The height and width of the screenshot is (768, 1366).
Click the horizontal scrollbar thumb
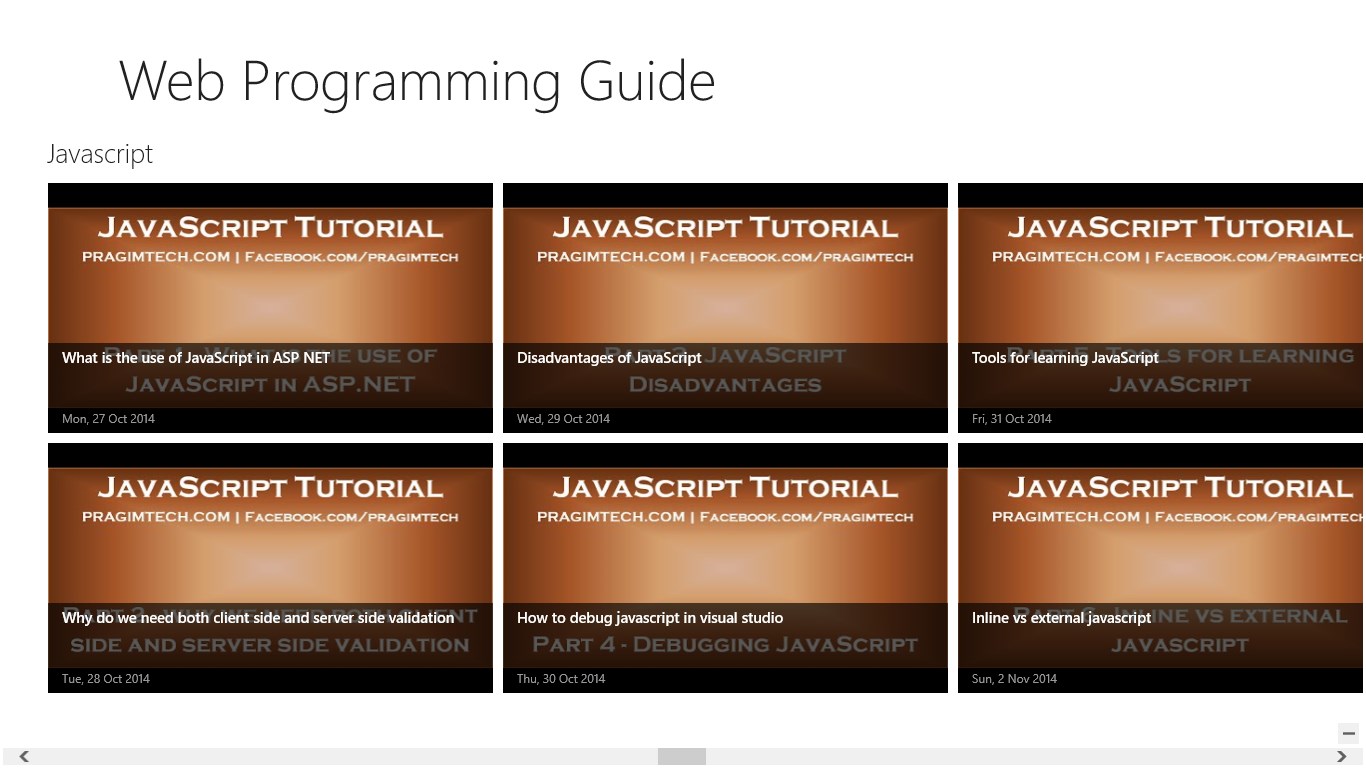pyautogui.click(x=681, y=757)
